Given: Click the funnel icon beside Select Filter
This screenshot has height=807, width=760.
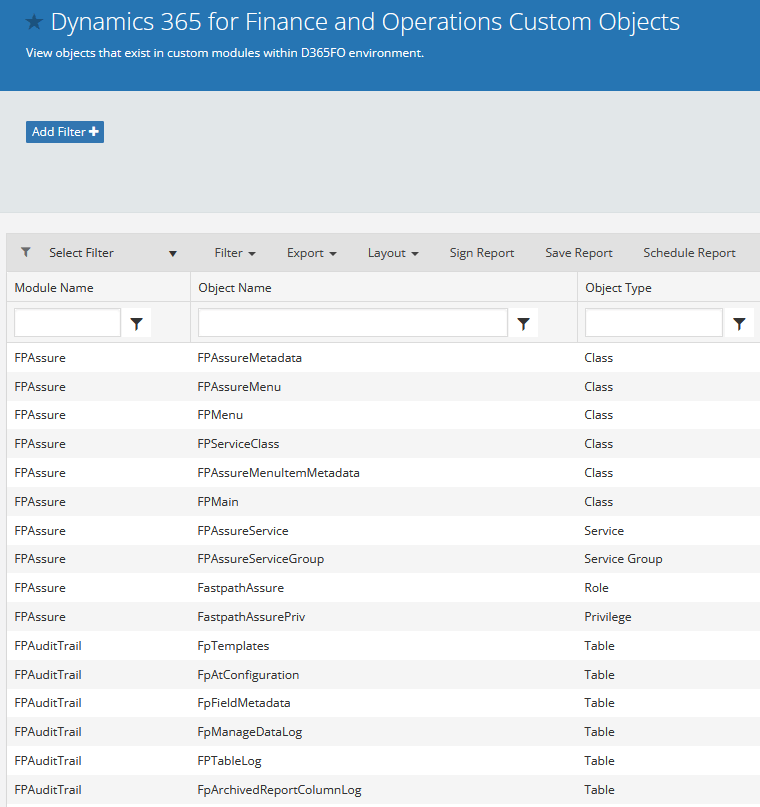Looking at the screenshot, I should click(26, 252).
